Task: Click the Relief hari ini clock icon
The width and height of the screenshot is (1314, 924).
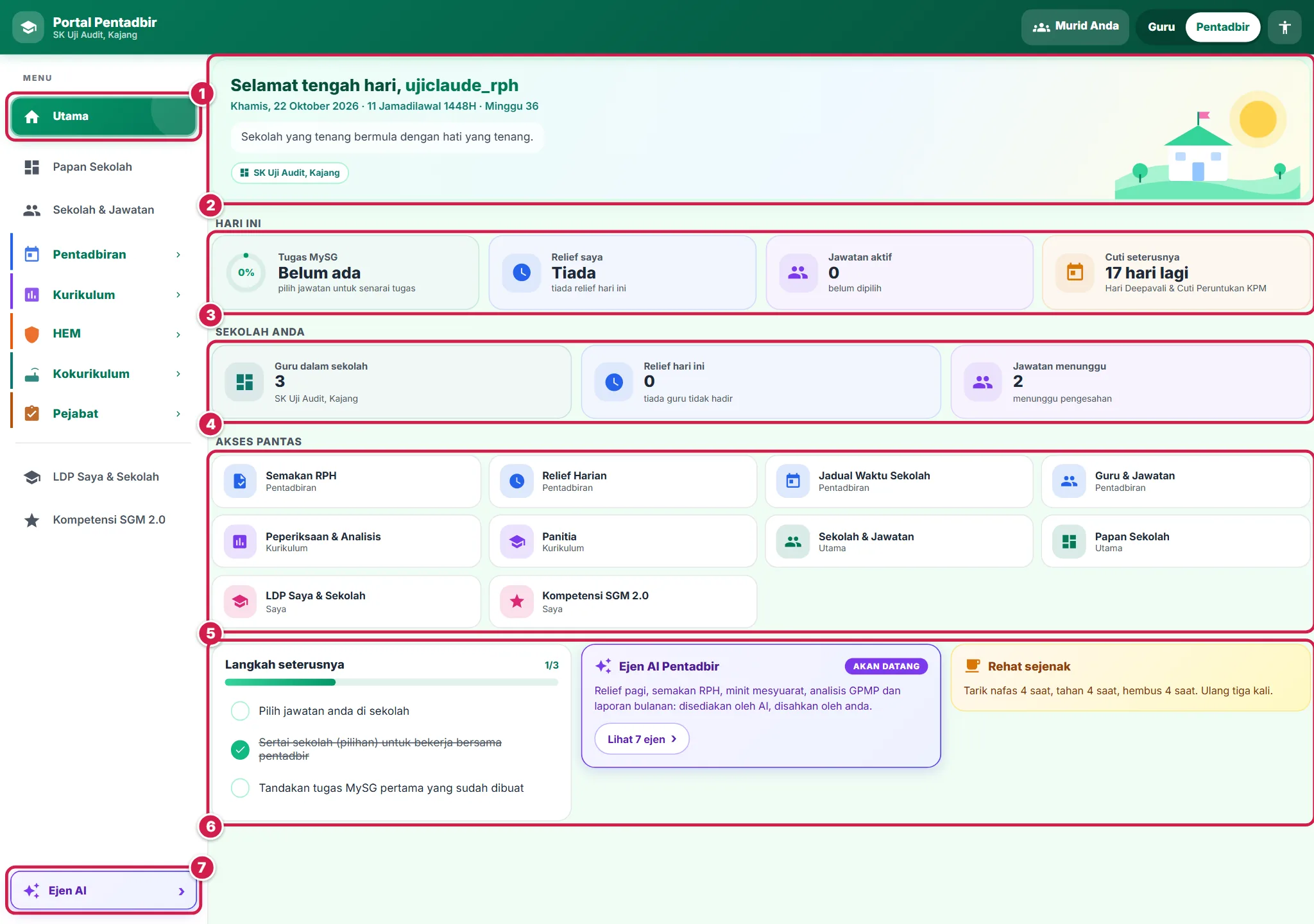Action: [614, 382]
